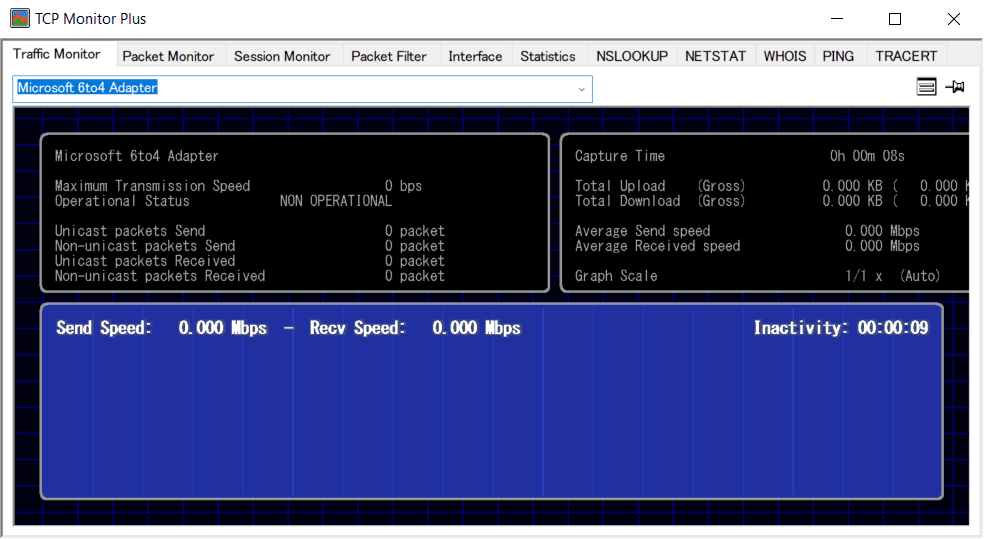Click the Microsoft 6to4 Adapter heading in info panel
984x539 pixels.
coord(136,156)
